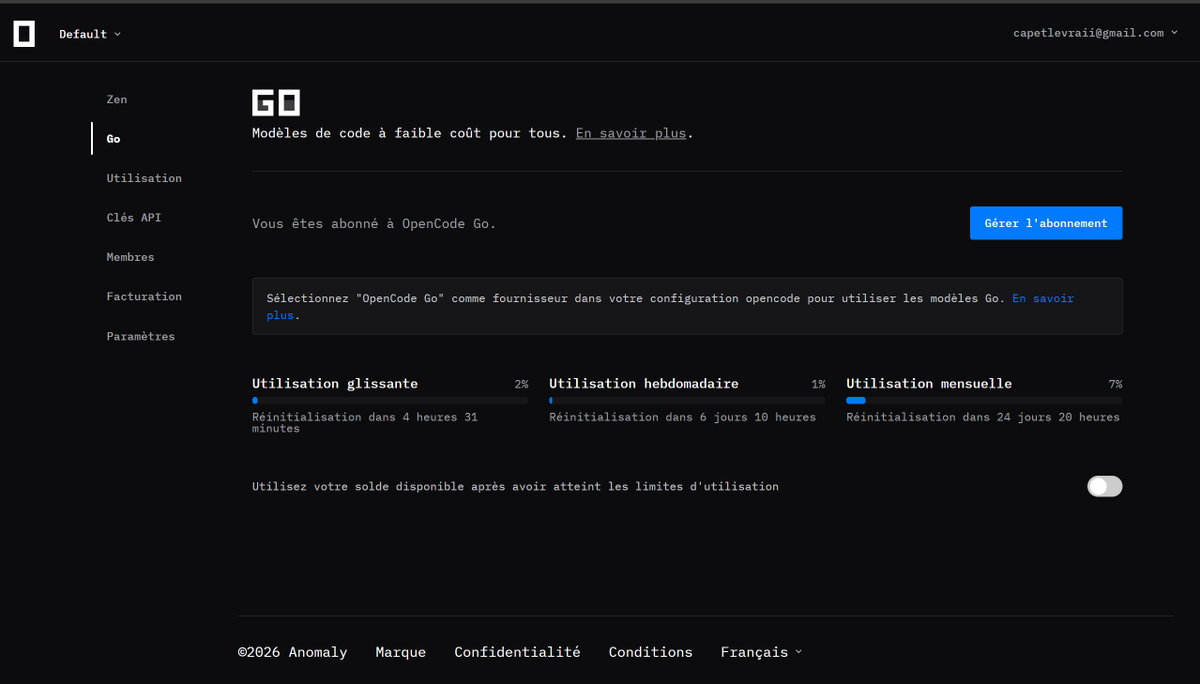Image resolution: width=1200 pixels, height=684 pixels.
Task: Open the Default workspace dropdown
Action: click(89, 34)
